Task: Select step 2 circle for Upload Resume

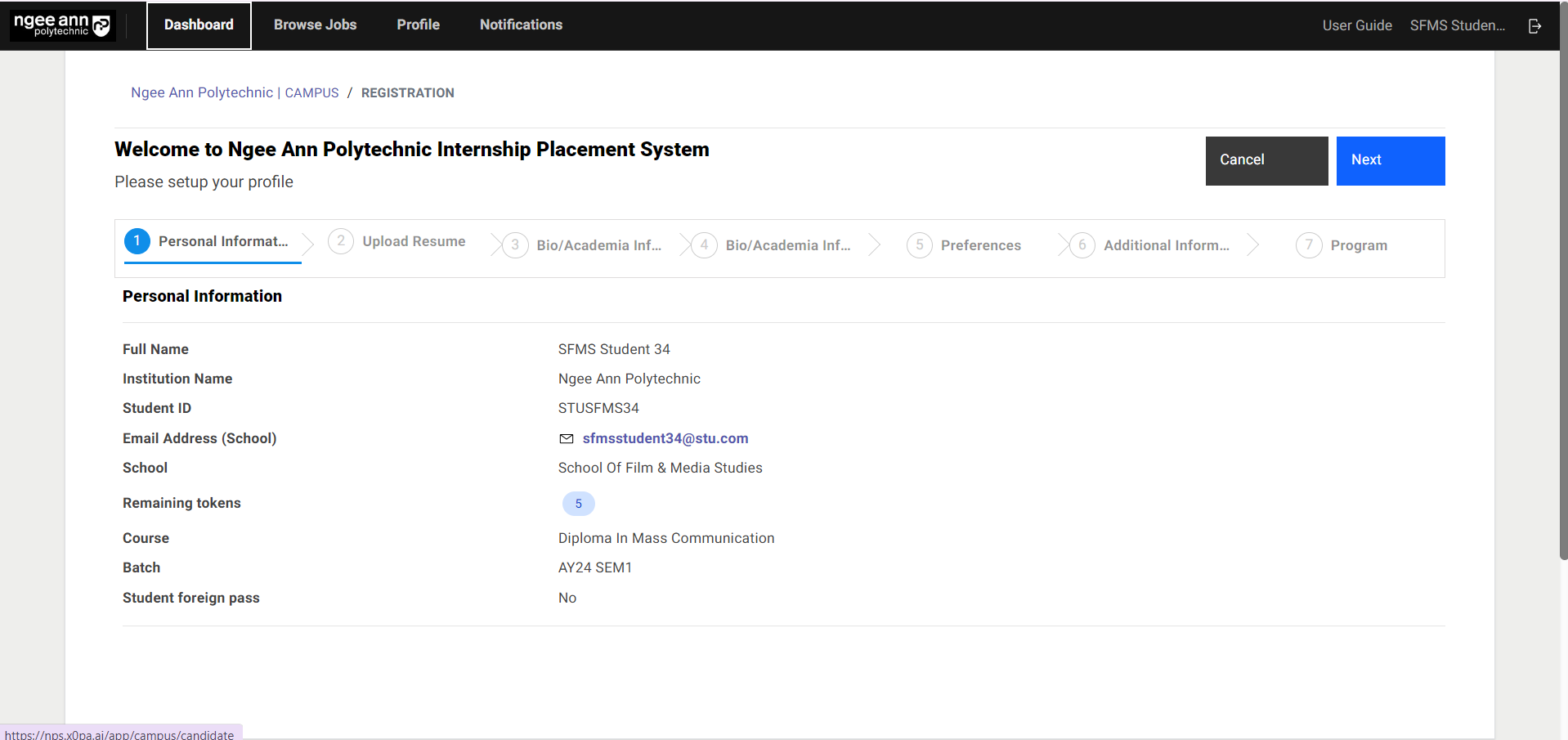Action: tap(341, 241)
